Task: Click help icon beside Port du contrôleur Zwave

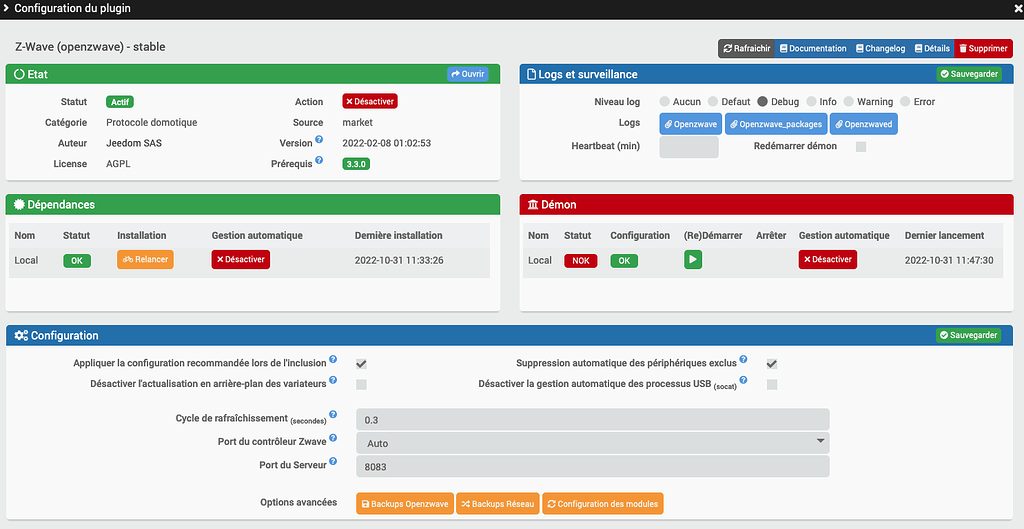Action: 333,439
